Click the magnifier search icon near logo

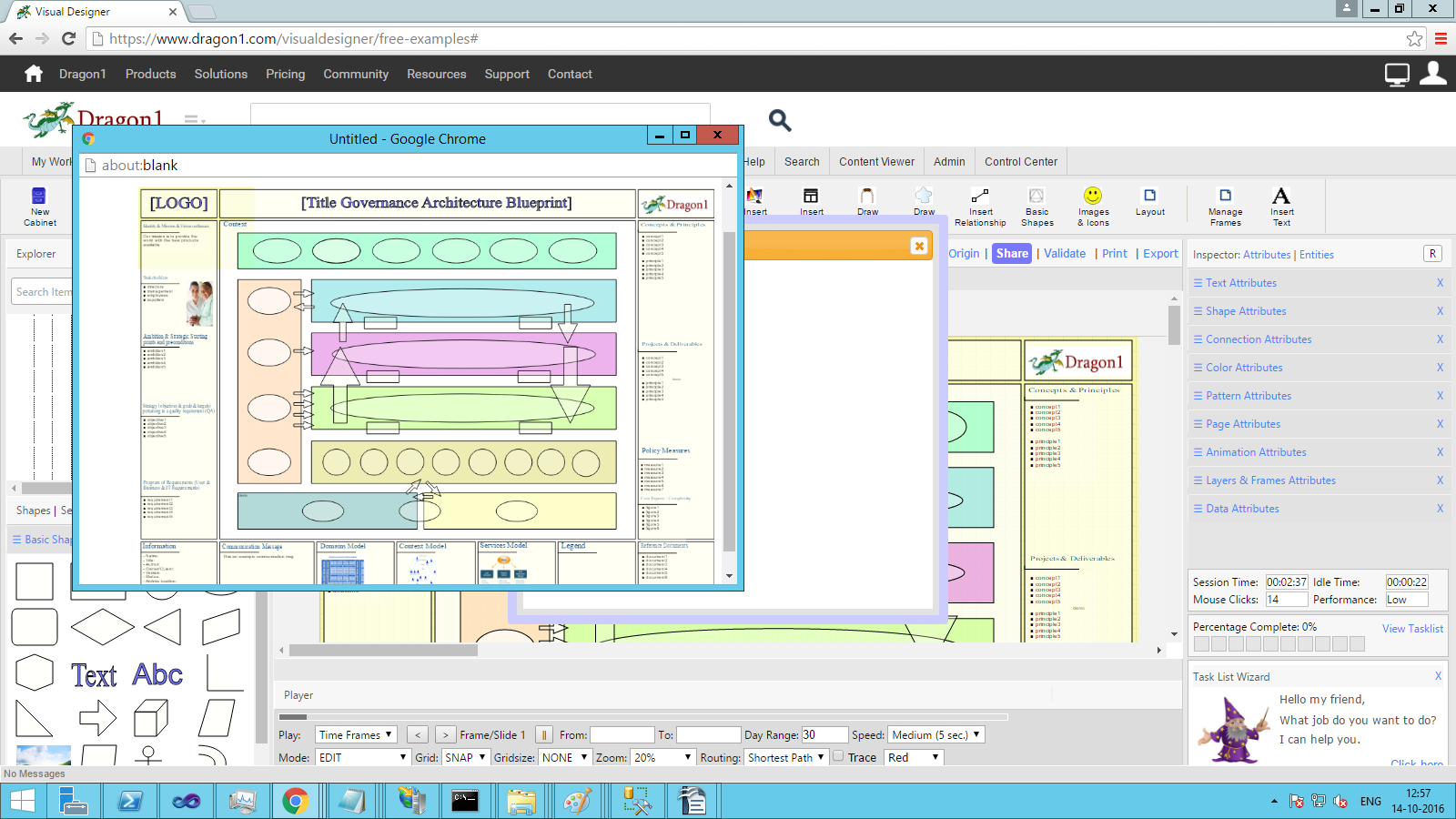[x=780, y=120]
